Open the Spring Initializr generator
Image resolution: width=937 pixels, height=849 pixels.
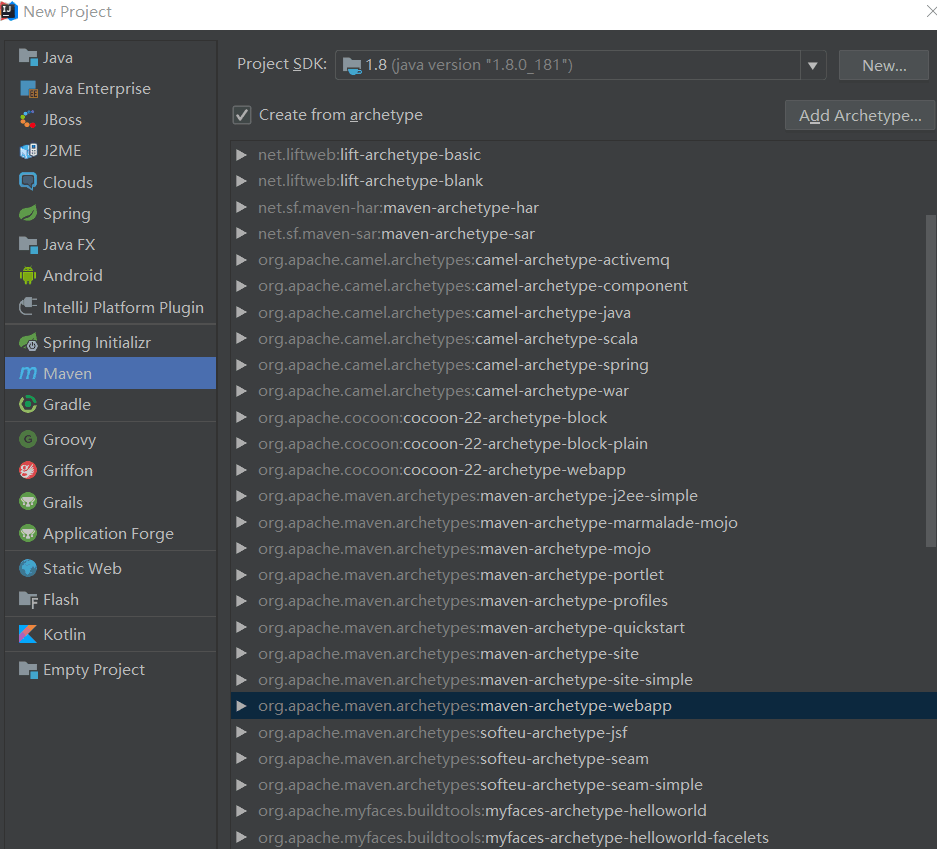96,342
